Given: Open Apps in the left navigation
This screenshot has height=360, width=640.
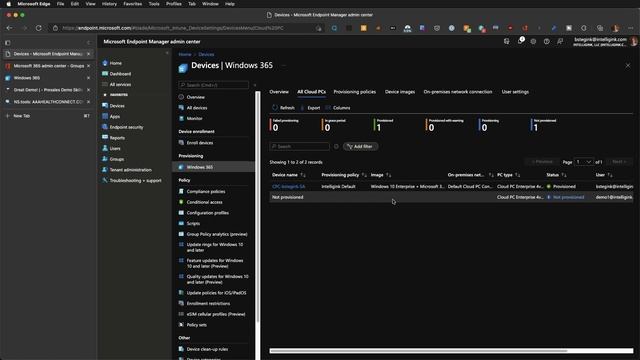Looking at the screenshot, I should [115, 116].
